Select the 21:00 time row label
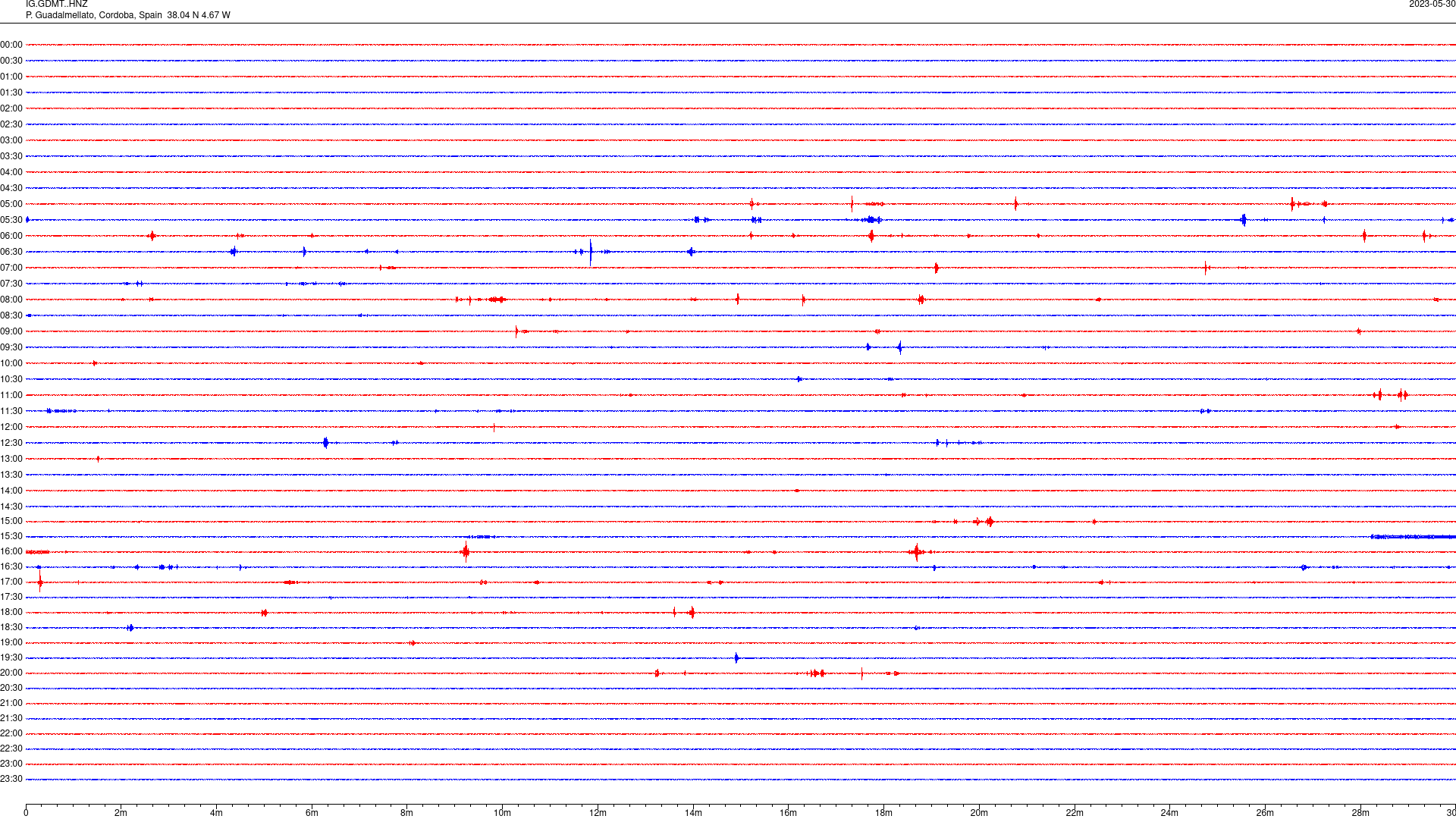1456x819 pixels. pyautogui.click(x=11, y=703)
